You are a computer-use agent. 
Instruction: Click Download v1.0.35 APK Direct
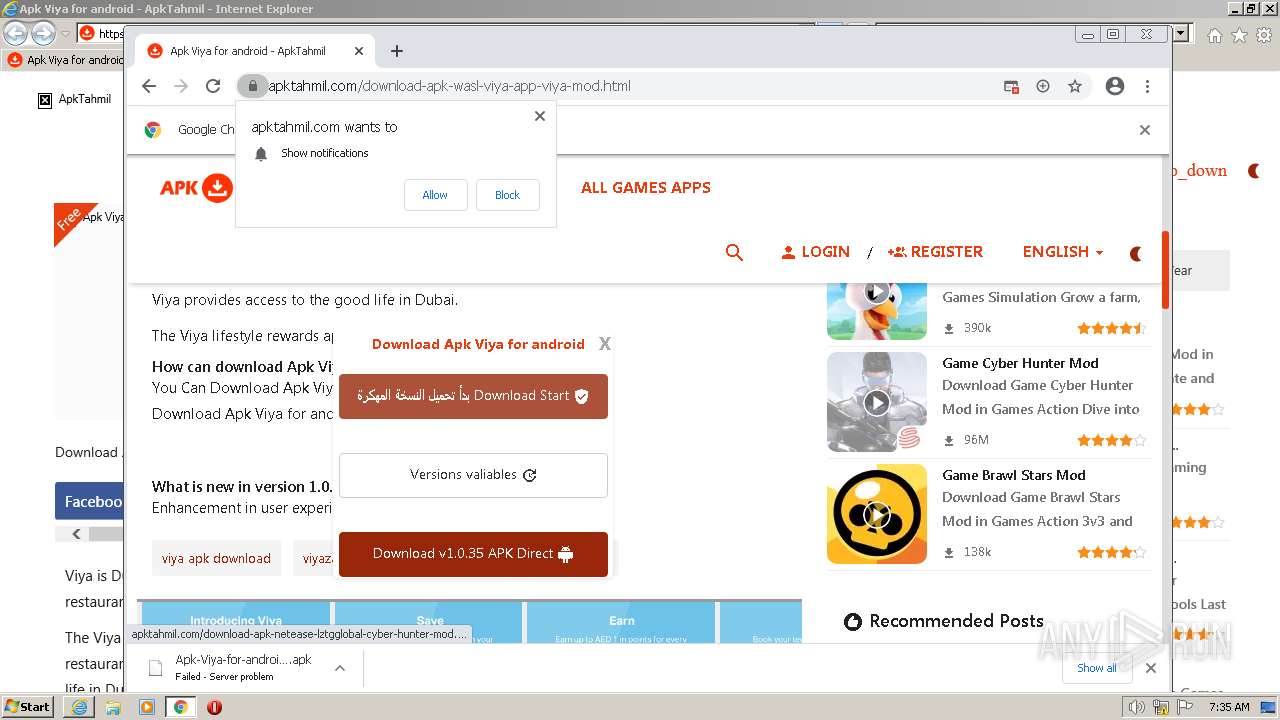[473, 554]
